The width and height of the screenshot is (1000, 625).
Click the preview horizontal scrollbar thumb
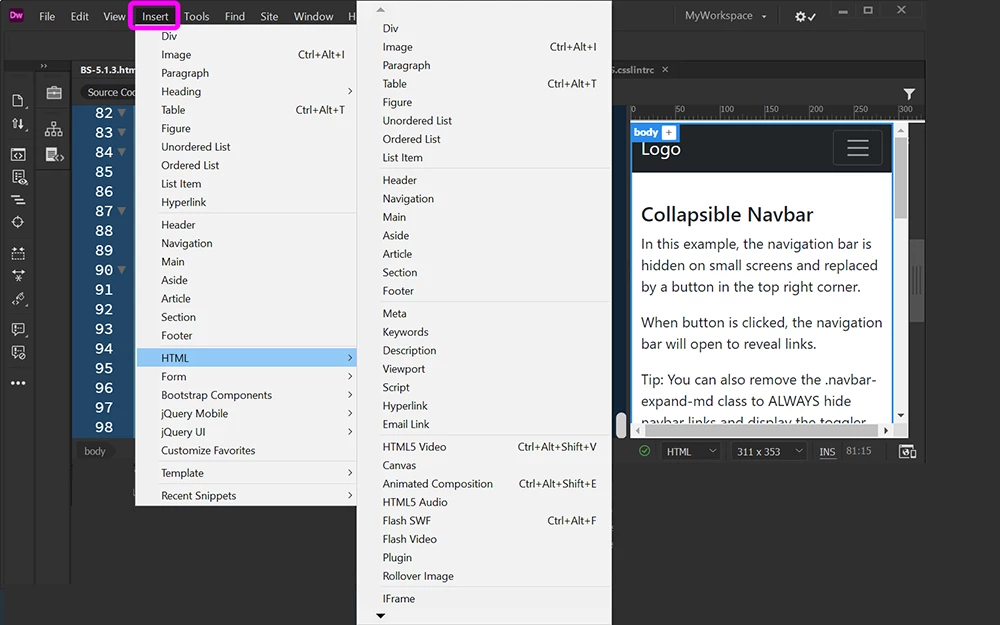760,431
